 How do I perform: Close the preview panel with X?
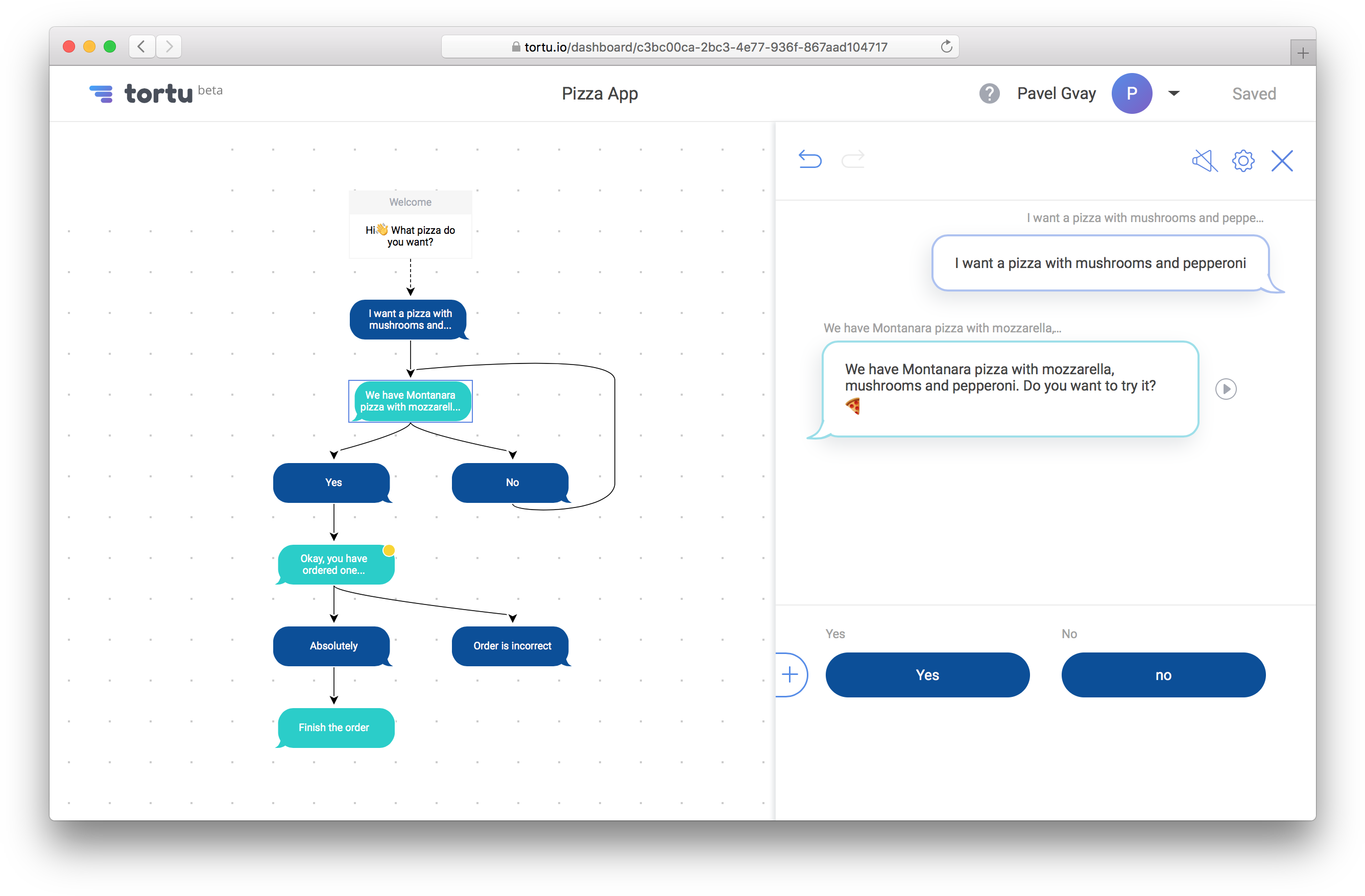tap(1281, 160)
